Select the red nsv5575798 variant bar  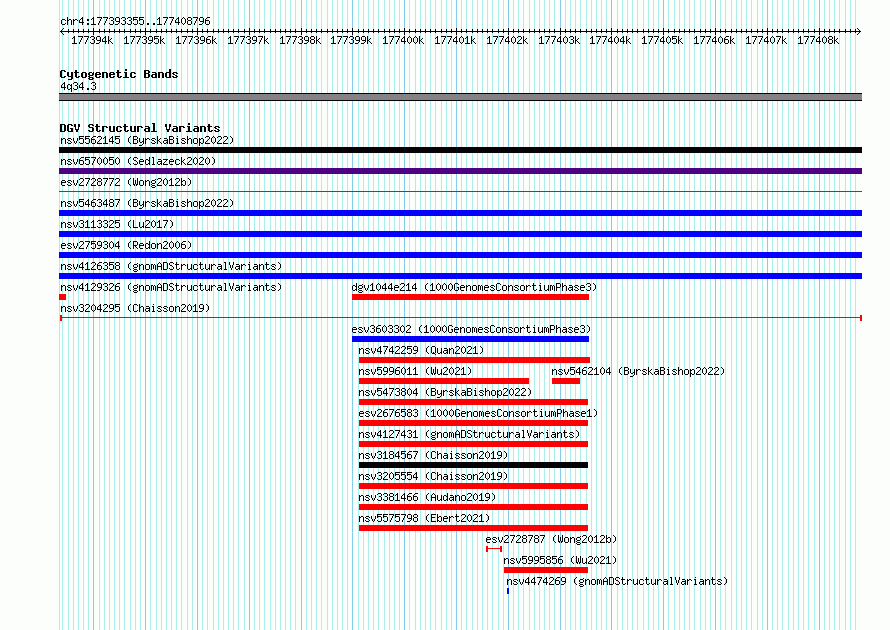[x=473, y=528]
